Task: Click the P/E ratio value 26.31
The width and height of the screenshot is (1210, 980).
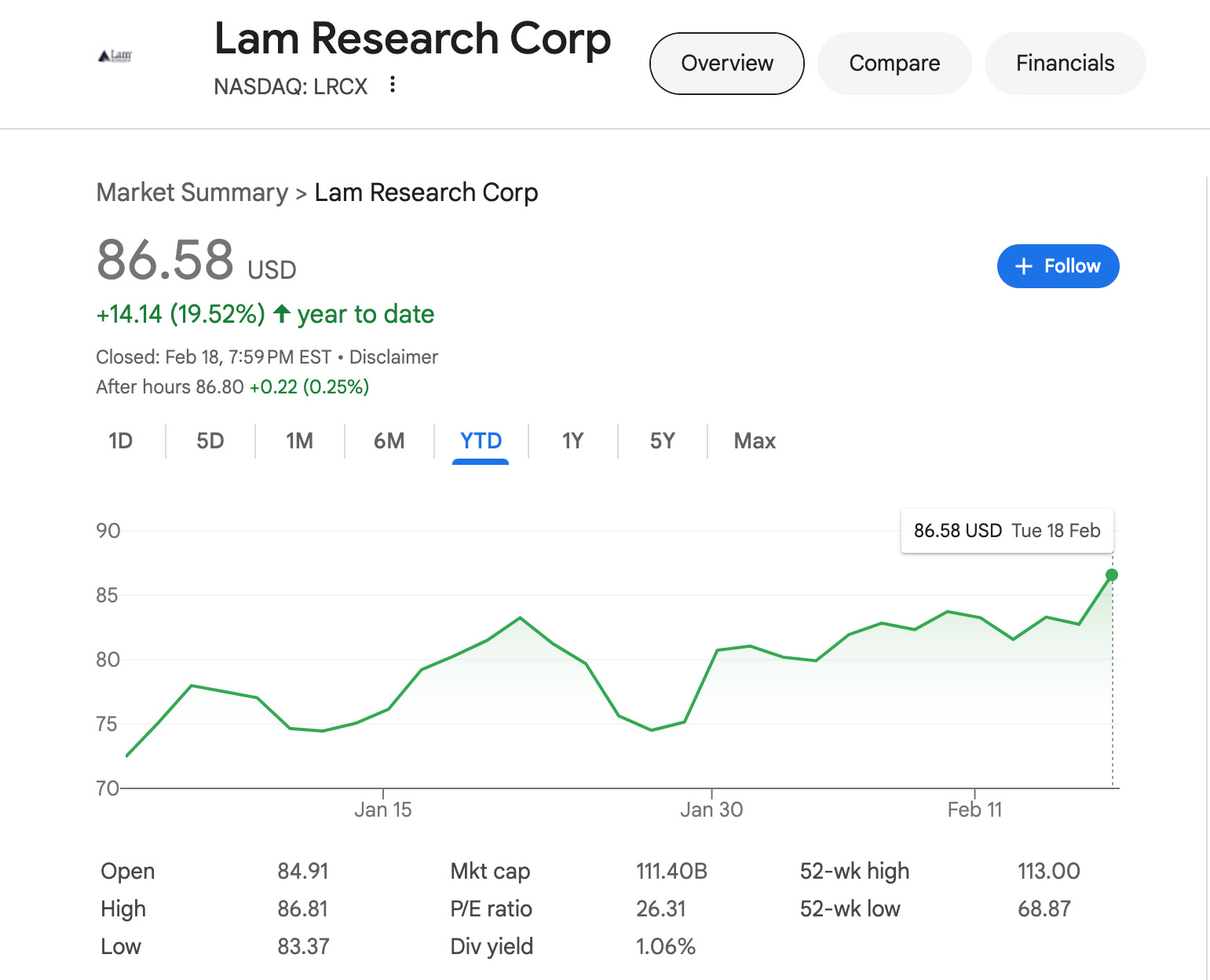Action: (660, 909)
